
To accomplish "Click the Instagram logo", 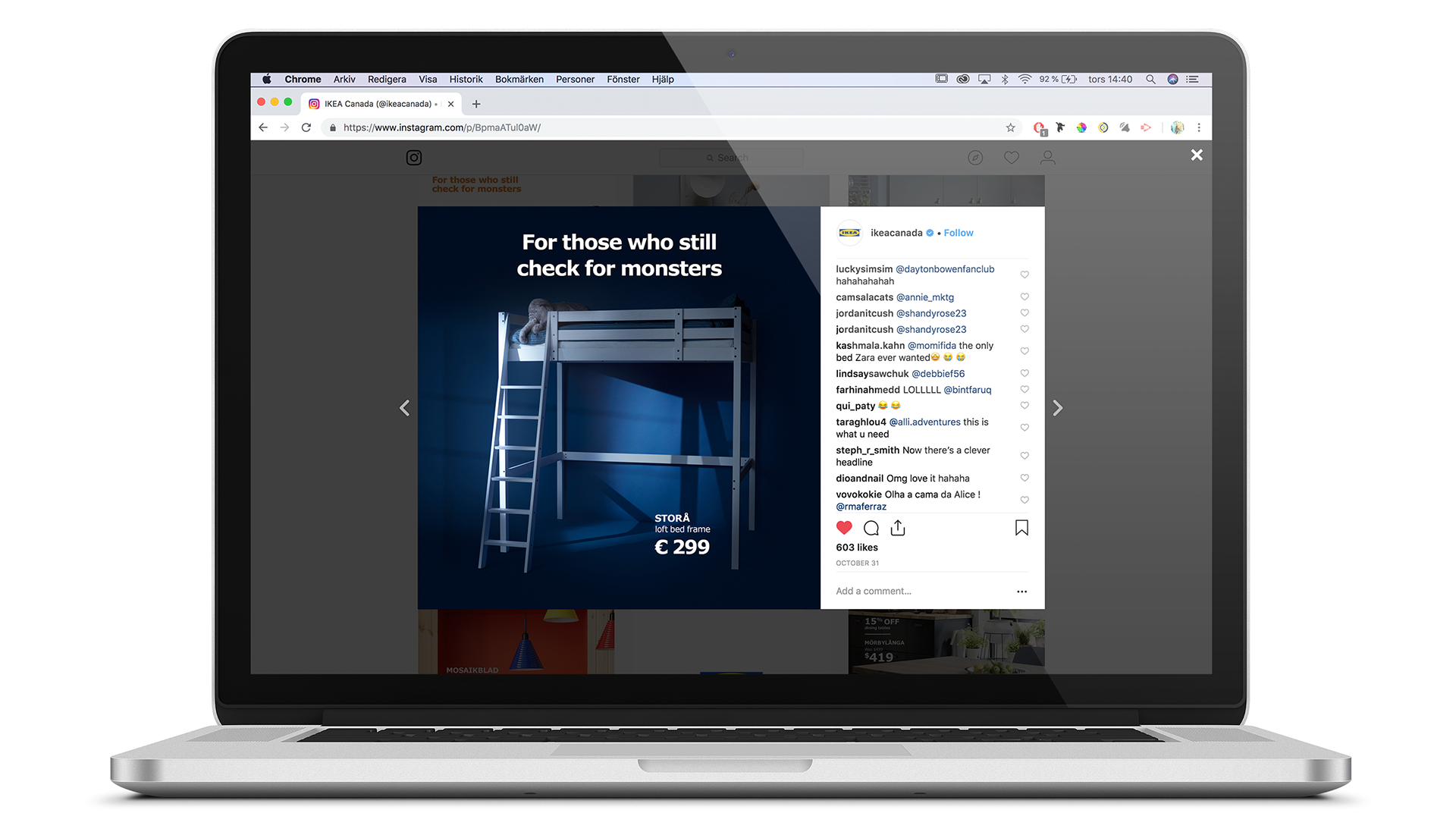I will 414,158.
